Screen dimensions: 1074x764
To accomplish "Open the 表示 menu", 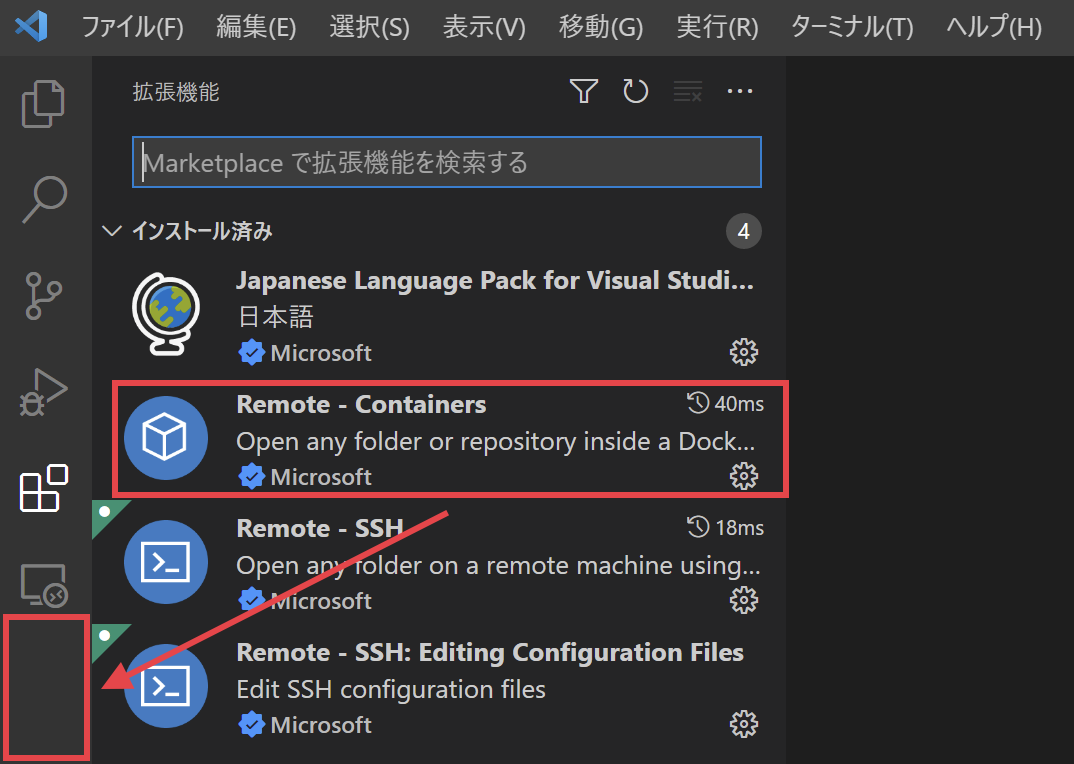I will [x=484, y=27].
